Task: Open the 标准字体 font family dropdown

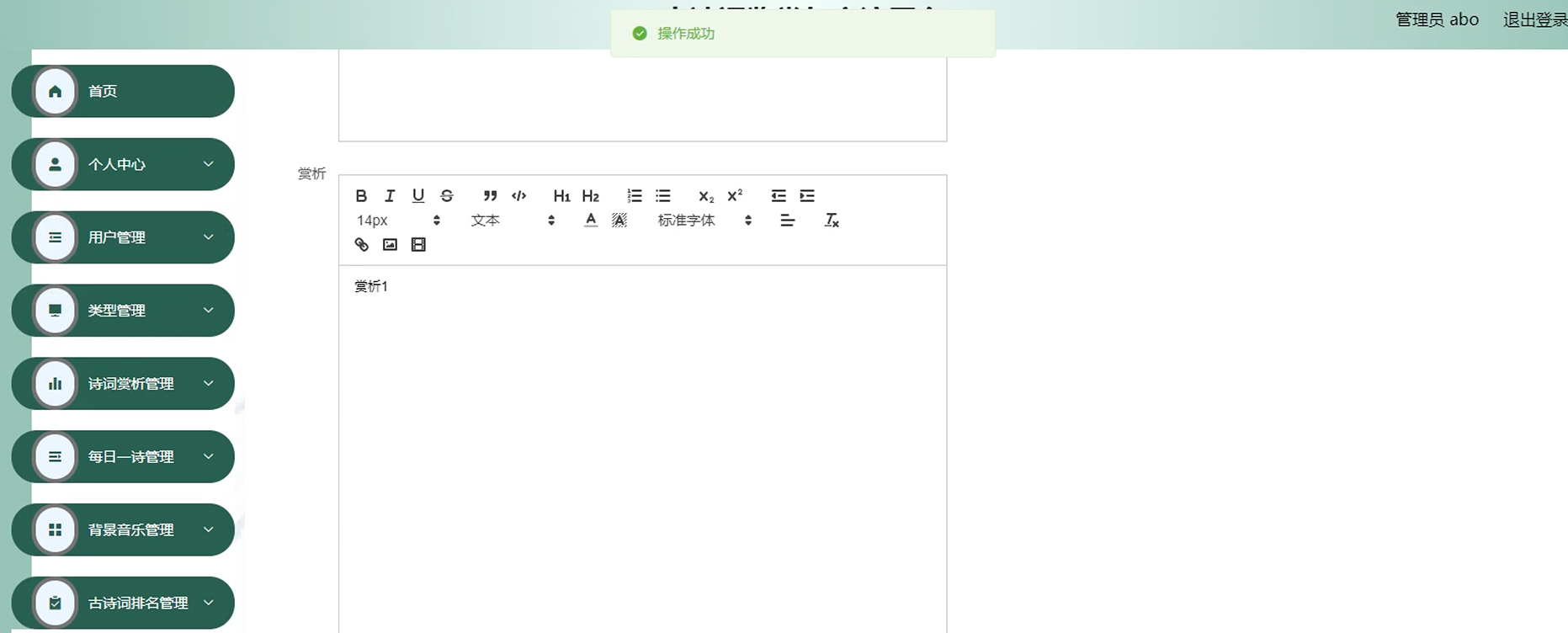Action: [704, 221]
